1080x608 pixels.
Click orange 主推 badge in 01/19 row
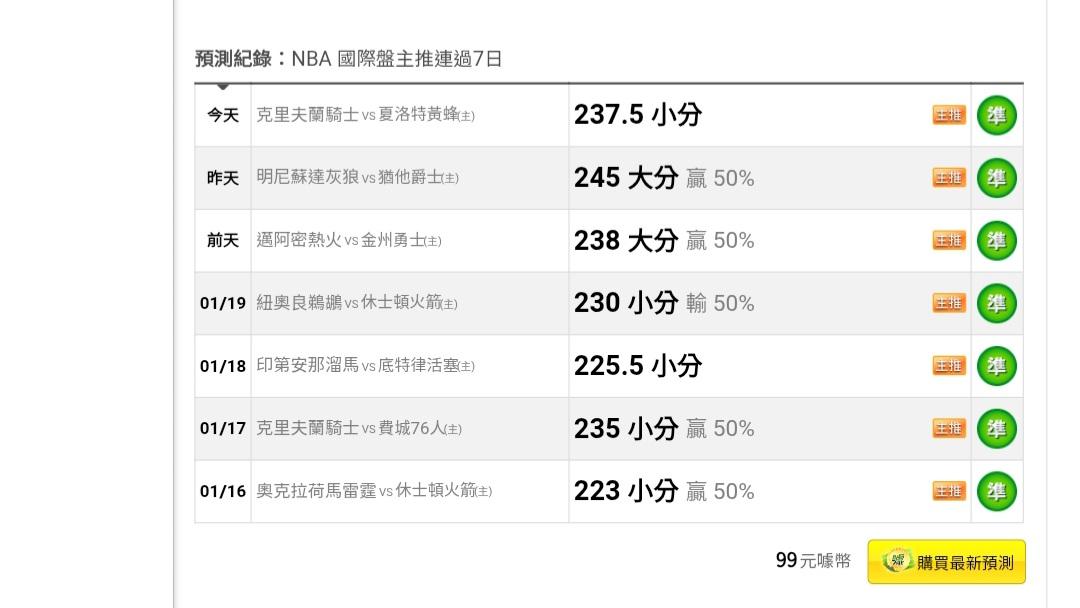coord(949,303)
